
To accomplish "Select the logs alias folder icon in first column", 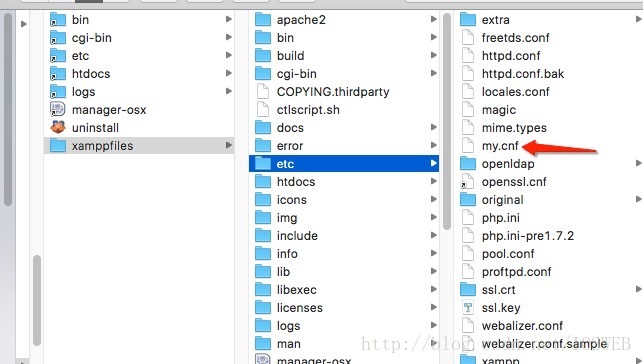I will pyautogui.click(x=58, y=92).
